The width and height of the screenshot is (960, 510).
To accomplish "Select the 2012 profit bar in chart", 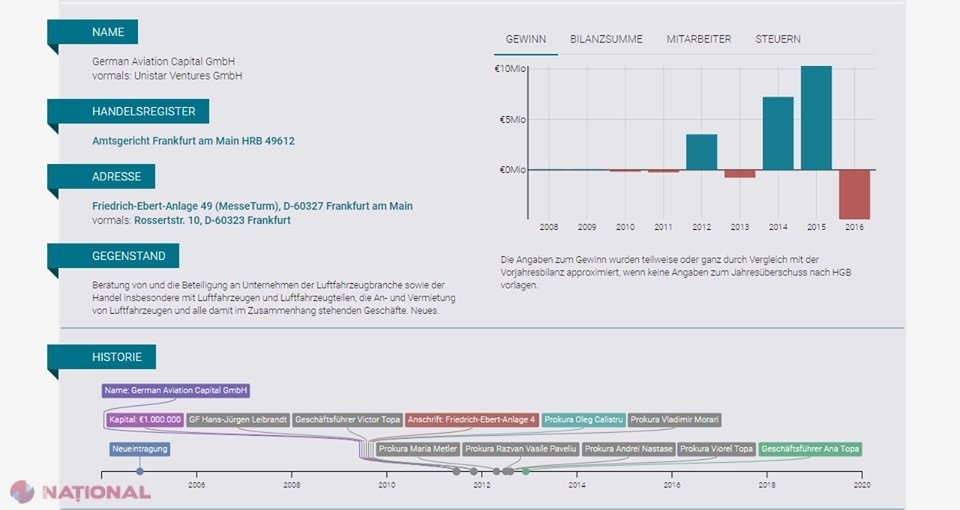I will click(702, 152).
